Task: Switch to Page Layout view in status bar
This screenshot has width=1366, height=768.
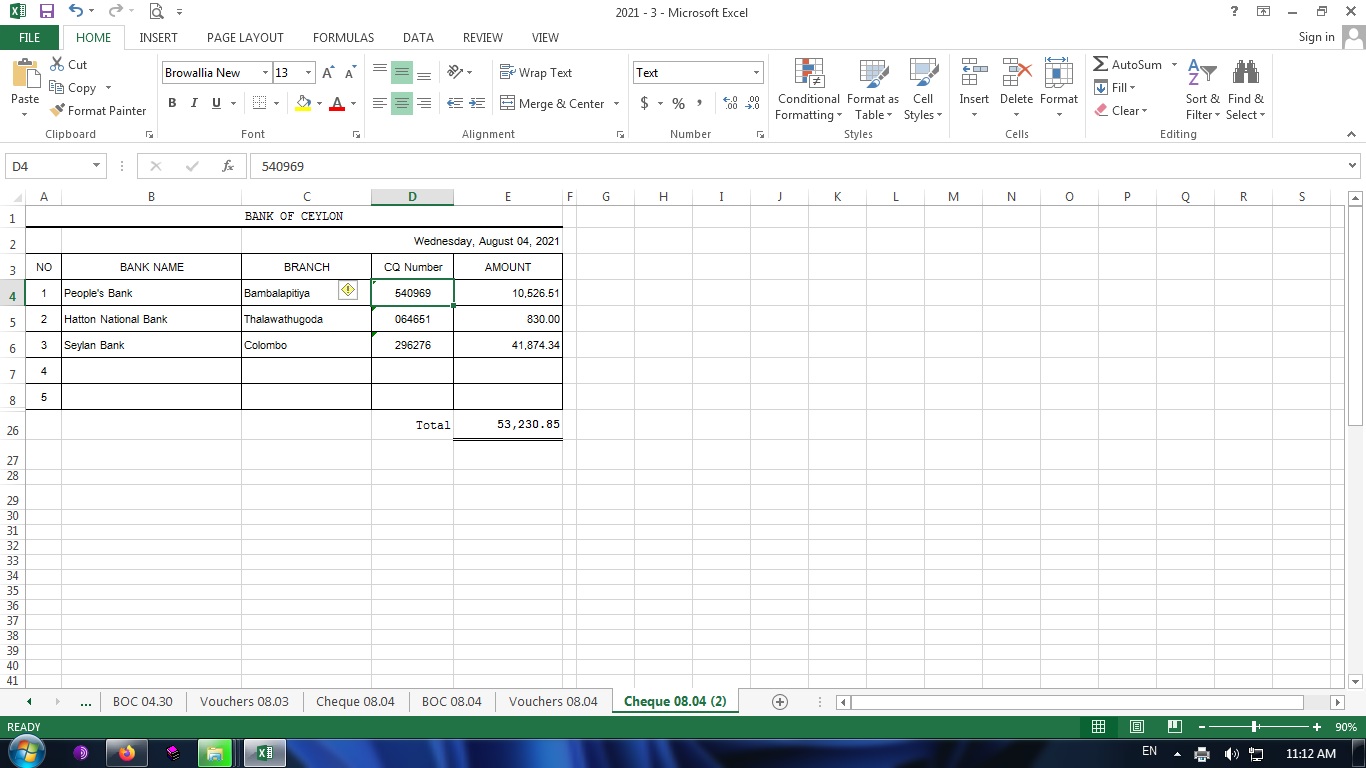Action: [x=1136, y=727]
